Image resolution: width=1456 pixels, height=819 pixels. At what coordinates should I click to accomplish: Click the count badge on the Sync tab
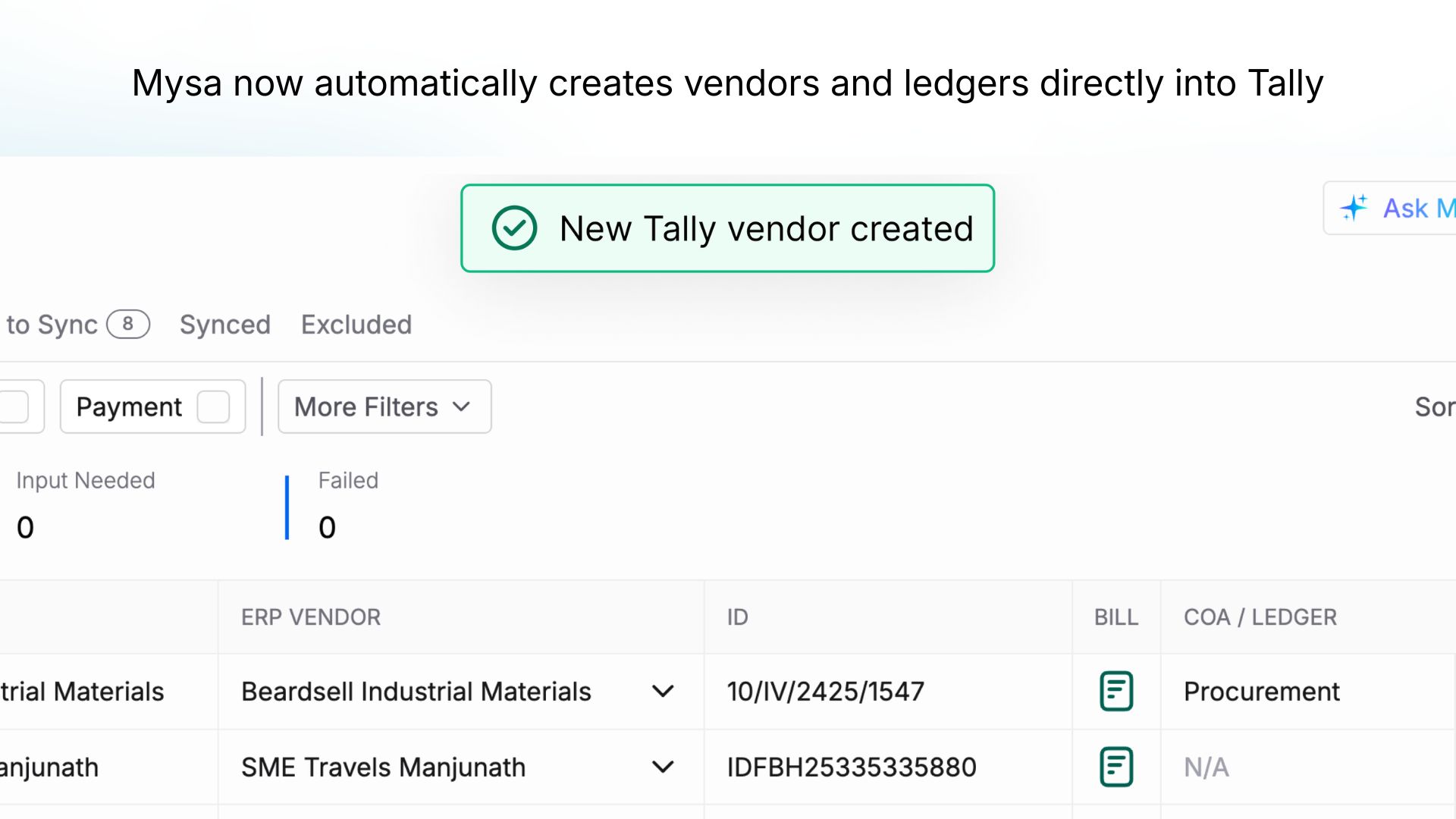click(x=128, y=325)
